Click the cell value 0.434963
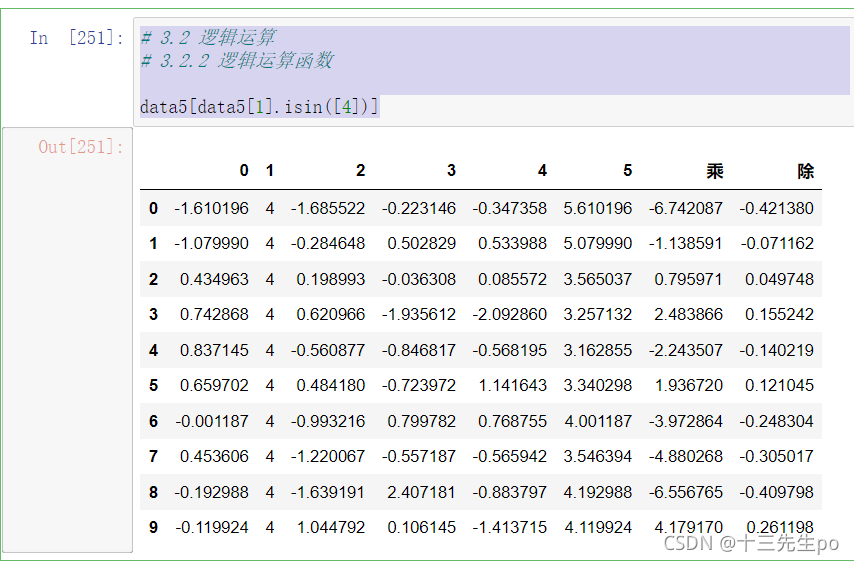 [x=215, y=279]
